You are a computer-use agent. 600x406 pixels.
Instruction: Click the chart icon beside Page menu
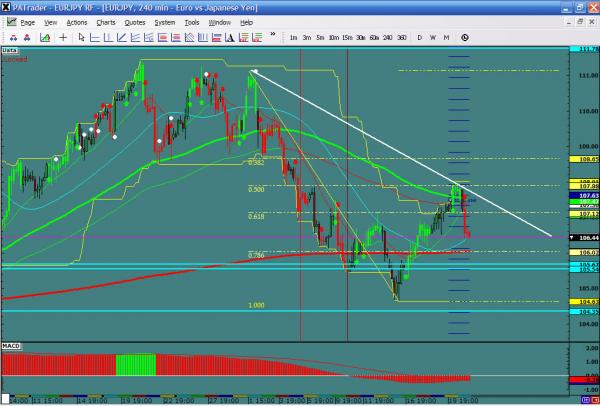[x=9, y=21]
